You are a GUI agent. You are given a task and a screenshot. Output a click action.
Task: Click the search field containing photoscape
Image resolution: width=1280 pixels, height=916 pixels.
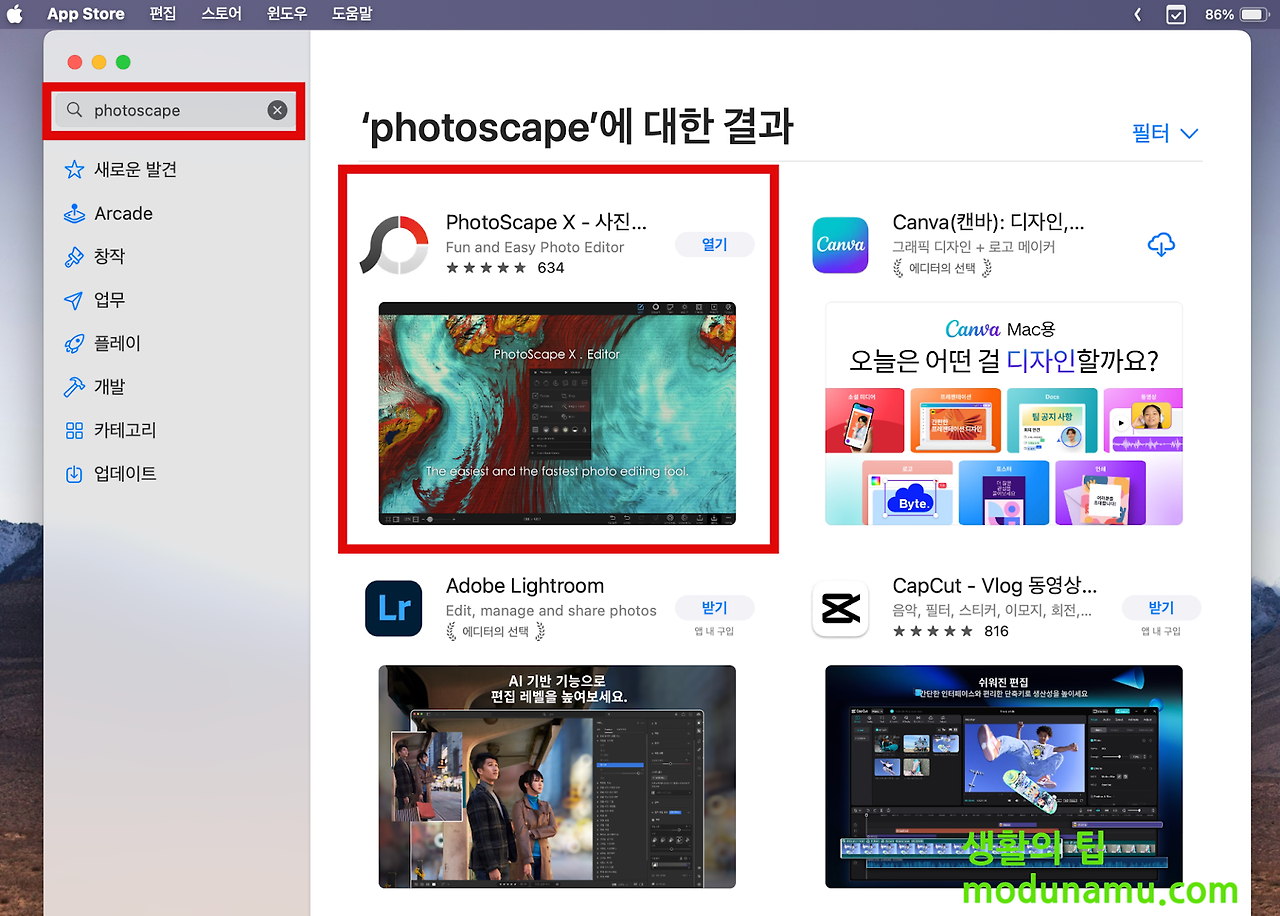(175, 110)
